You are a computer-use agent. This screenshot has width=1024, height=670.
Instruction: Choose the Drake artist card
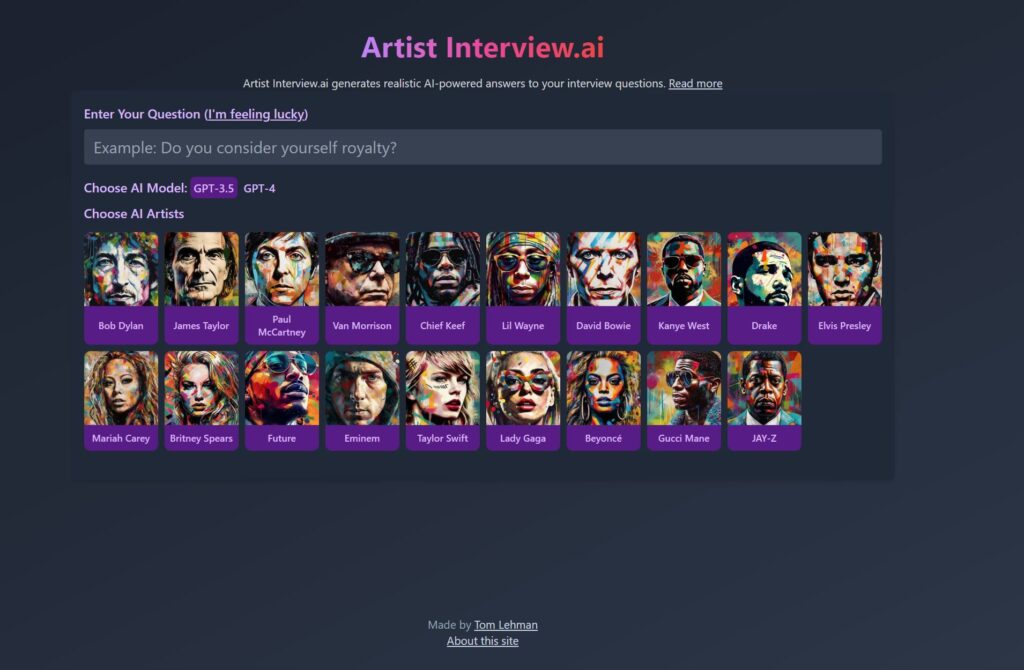pyautogui.click(x=764, y=288)
